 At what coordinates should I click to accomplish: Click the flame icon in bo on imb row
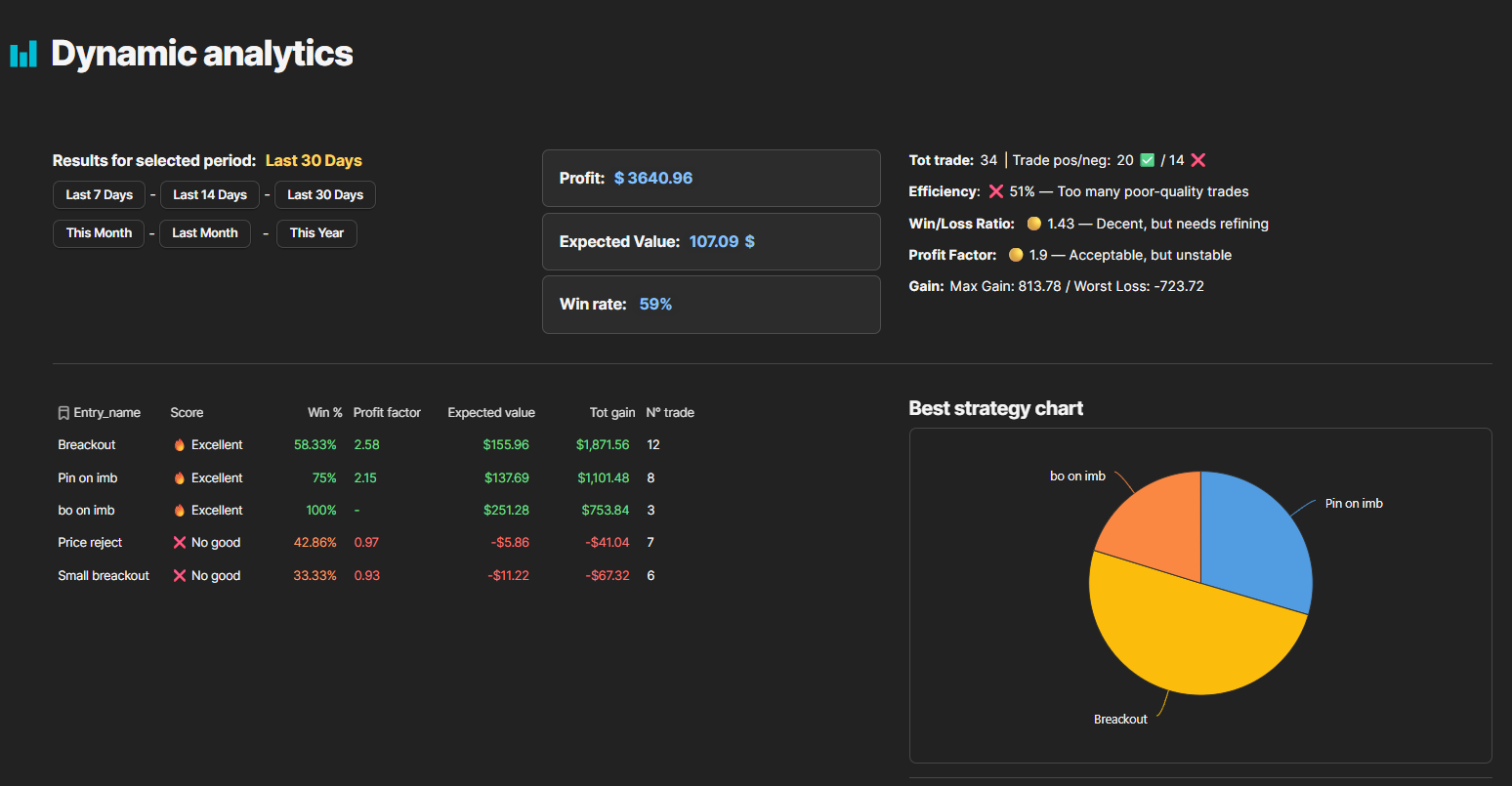click(180, 511)
